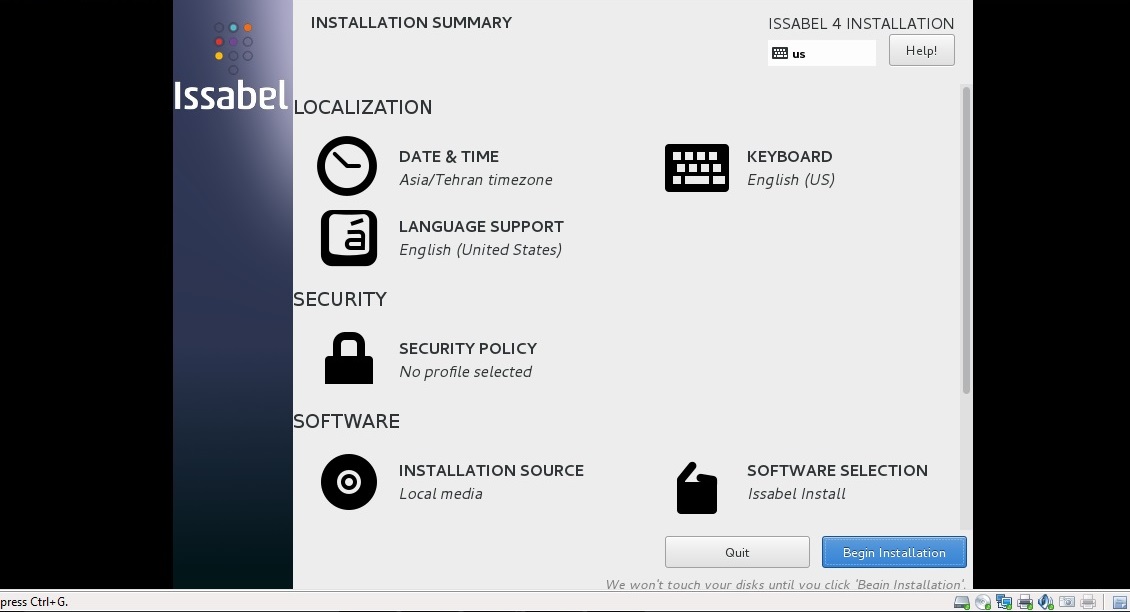The image size is (1130, 612).
Task: Open Installation Source disc icon
Action: click(349, 482)
